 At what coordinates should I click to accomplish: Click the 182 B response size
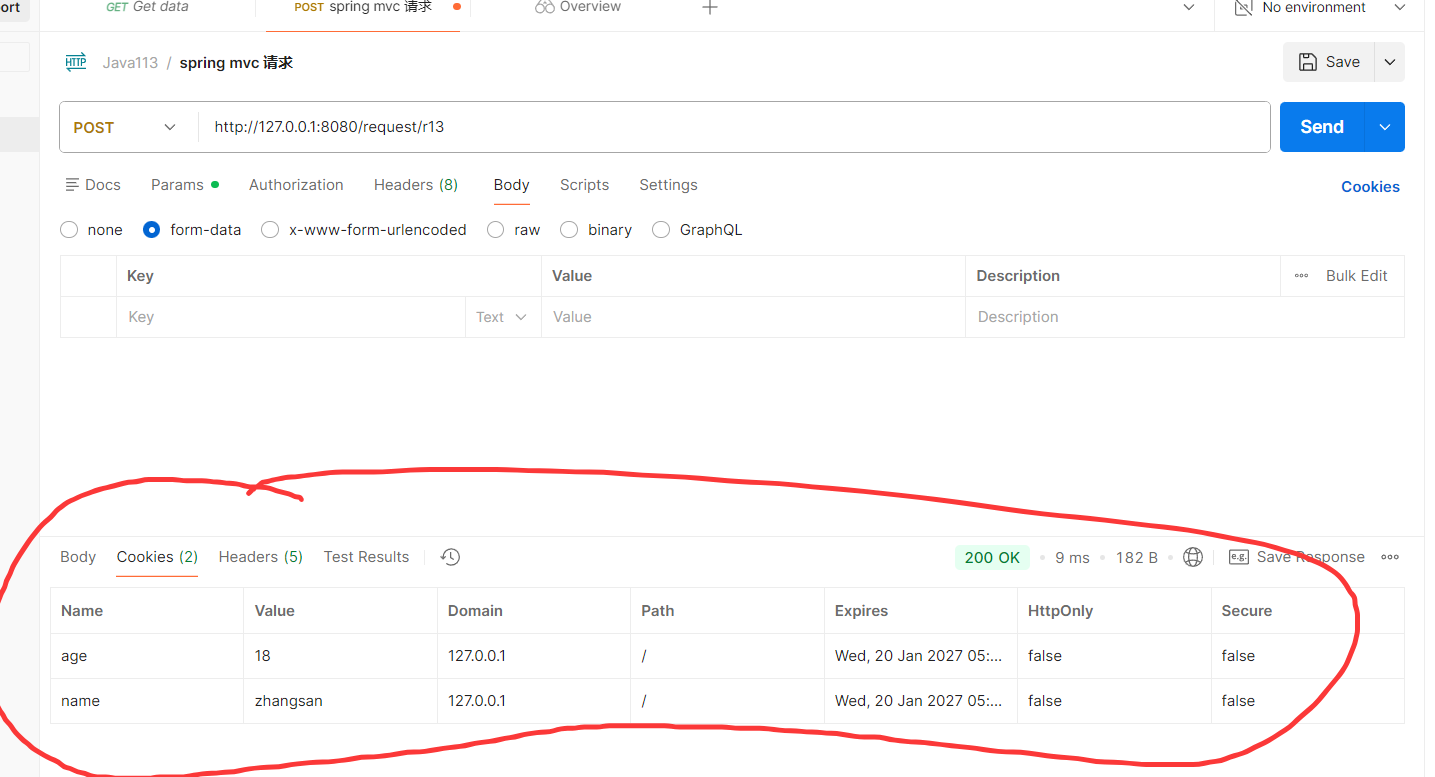1136,557
